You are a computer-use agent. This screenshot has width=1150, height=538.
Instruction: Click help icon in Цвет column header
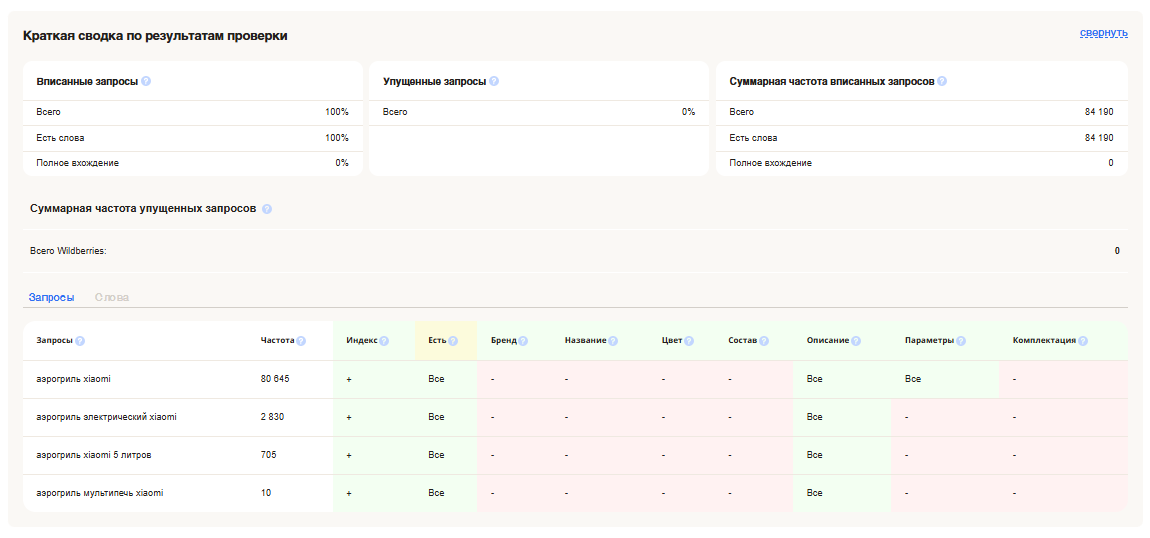[x=689, y=341]
